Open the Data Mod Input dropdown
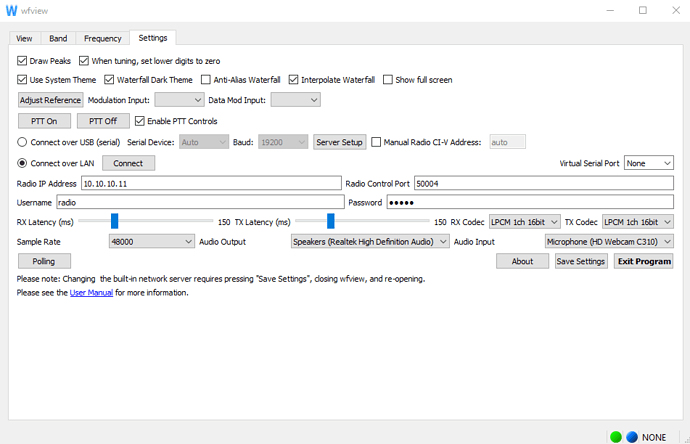This screenshot has width=690, height=444. click(295, 100)
